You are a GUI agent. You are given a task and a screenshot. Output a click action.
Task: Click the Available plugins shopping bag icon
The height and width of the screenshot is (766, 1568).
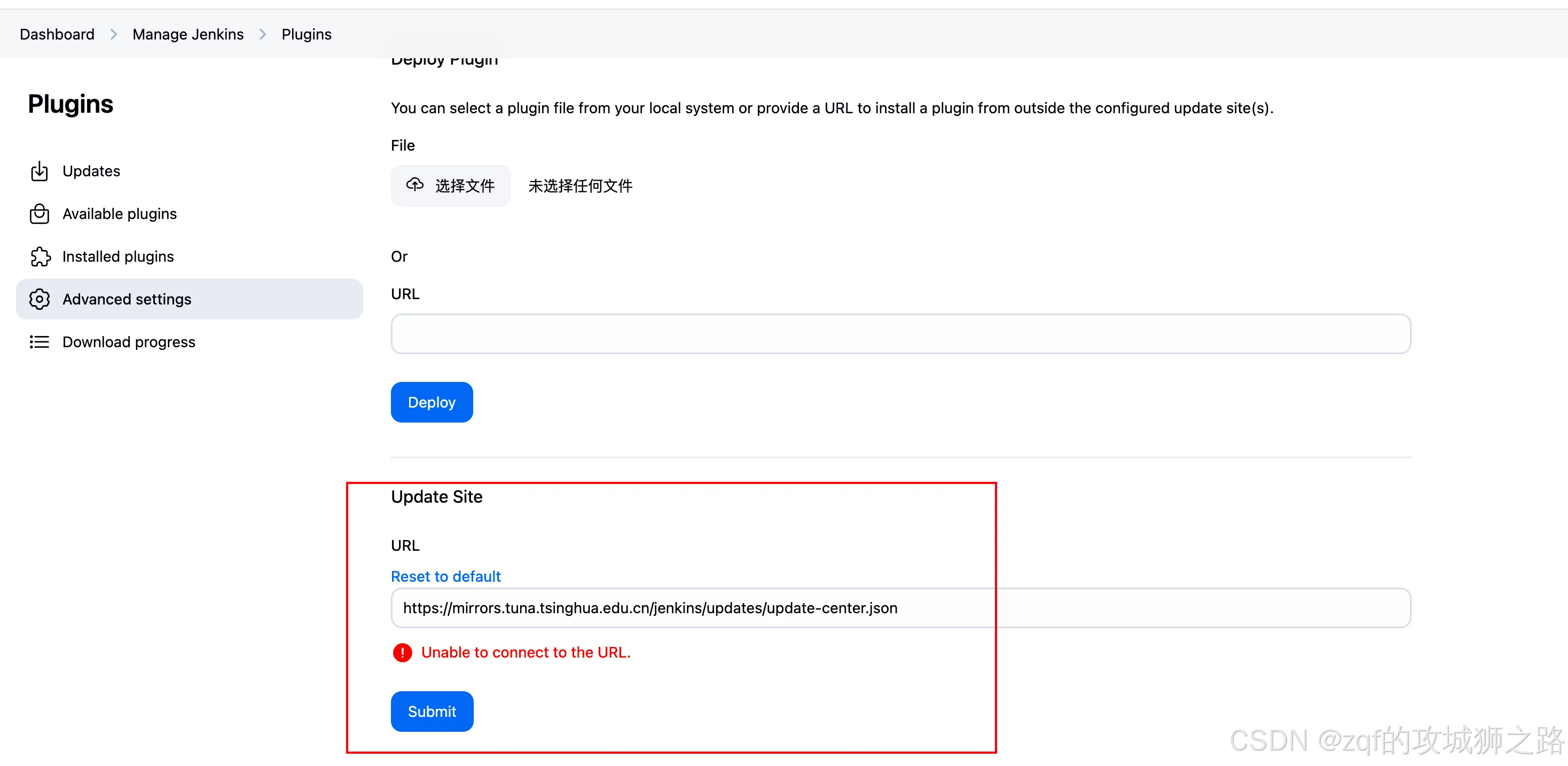coord(39,214)
